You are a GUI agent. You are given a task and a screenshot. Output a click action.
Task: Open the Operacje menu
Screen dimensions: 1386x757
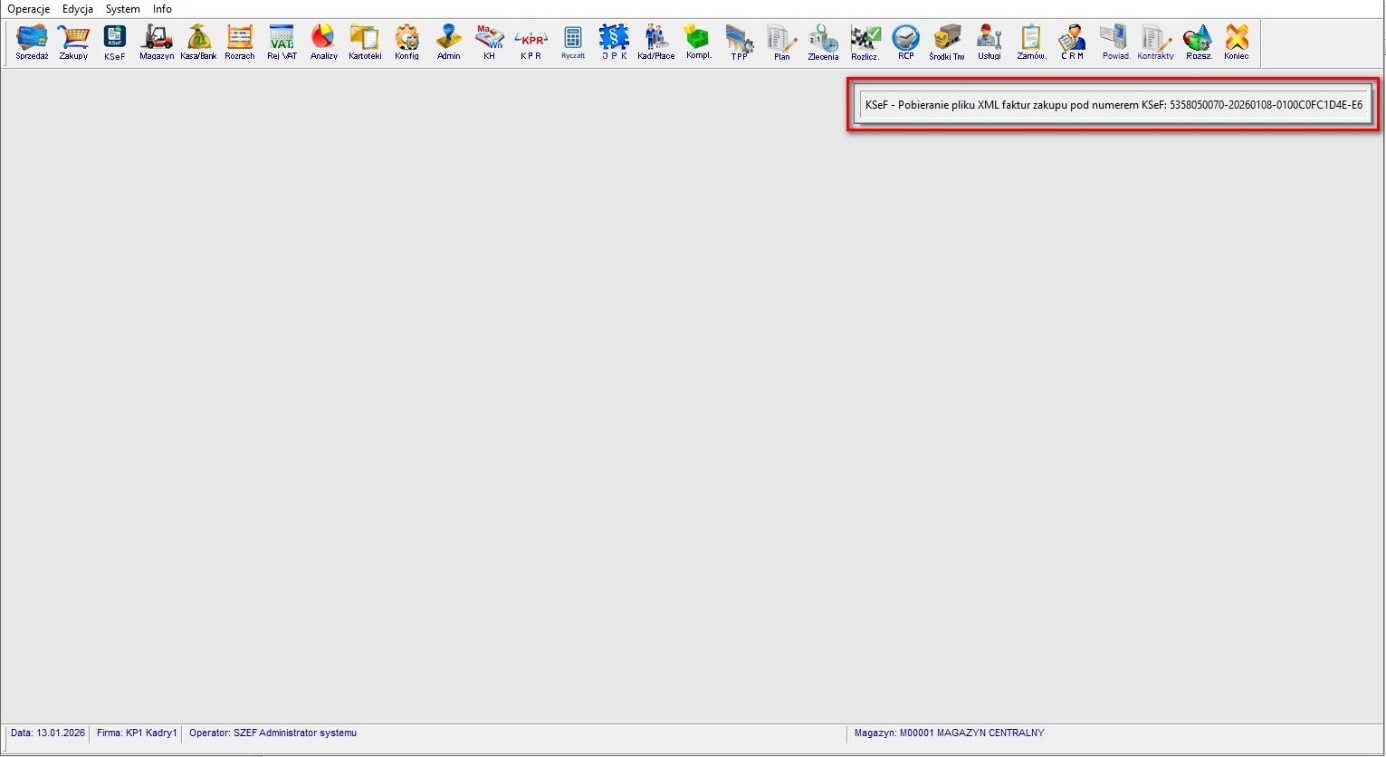point(28,9)
